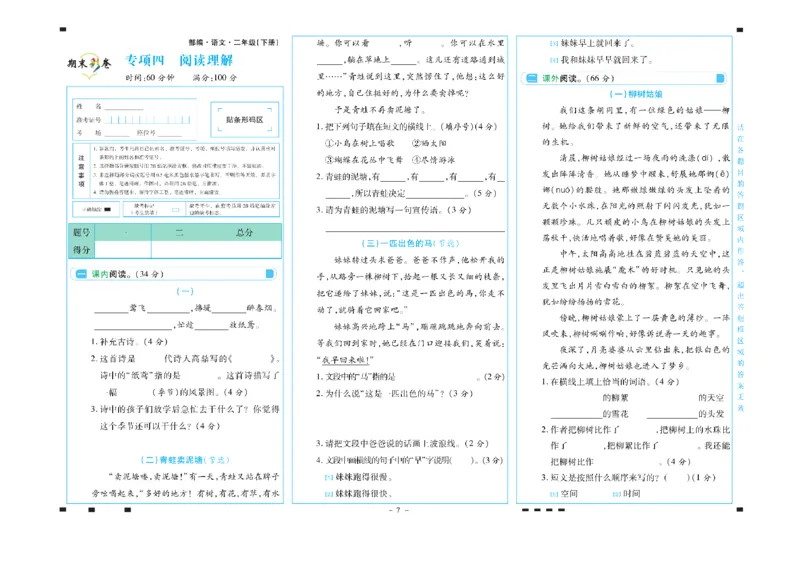
Task: Click the 课外阅读。(66分) heading
Action: click(x=578, y=78)
